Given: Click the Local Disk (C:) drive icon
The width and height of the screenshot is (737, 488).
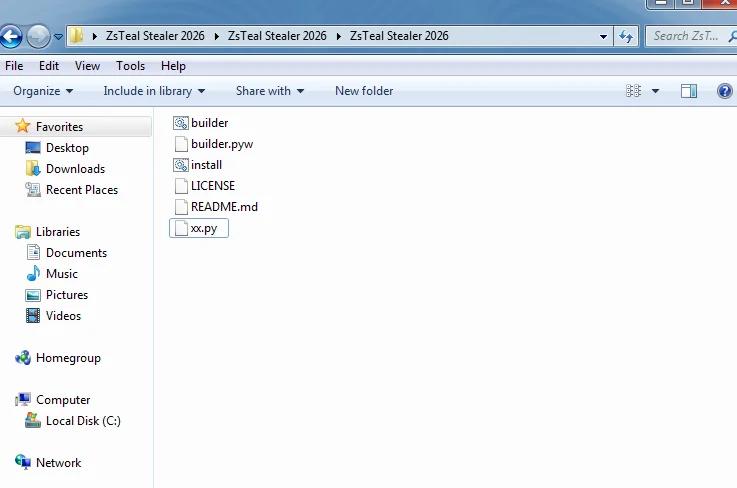Looking at the screenshot, I should (x=32, y=421).
